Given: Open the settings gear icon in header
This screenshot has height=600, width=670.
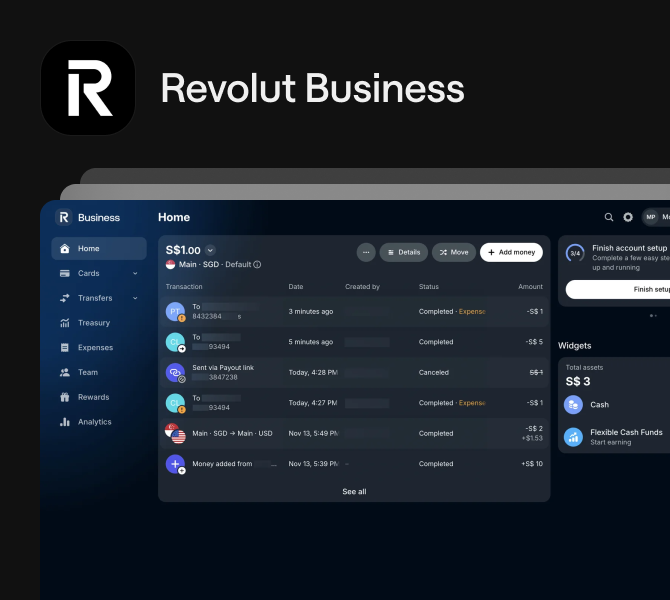Looking at the screenshot, I should tap(628, 217).
